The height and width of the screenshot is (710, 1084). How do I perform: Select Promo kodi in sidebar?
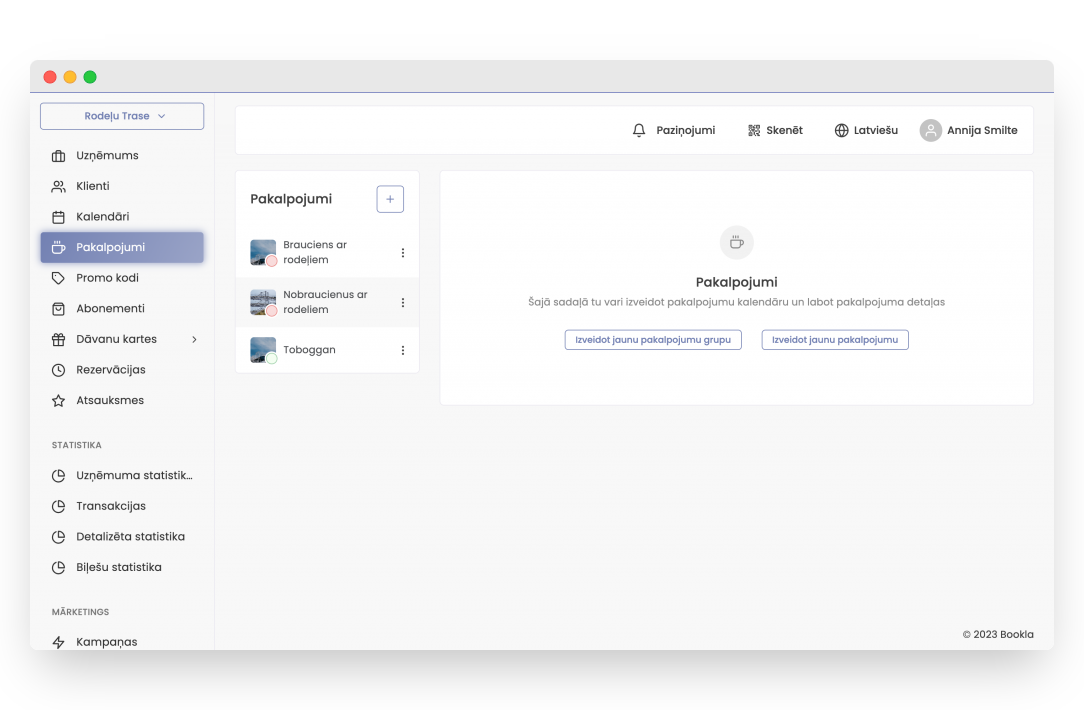tap(107, 278)
